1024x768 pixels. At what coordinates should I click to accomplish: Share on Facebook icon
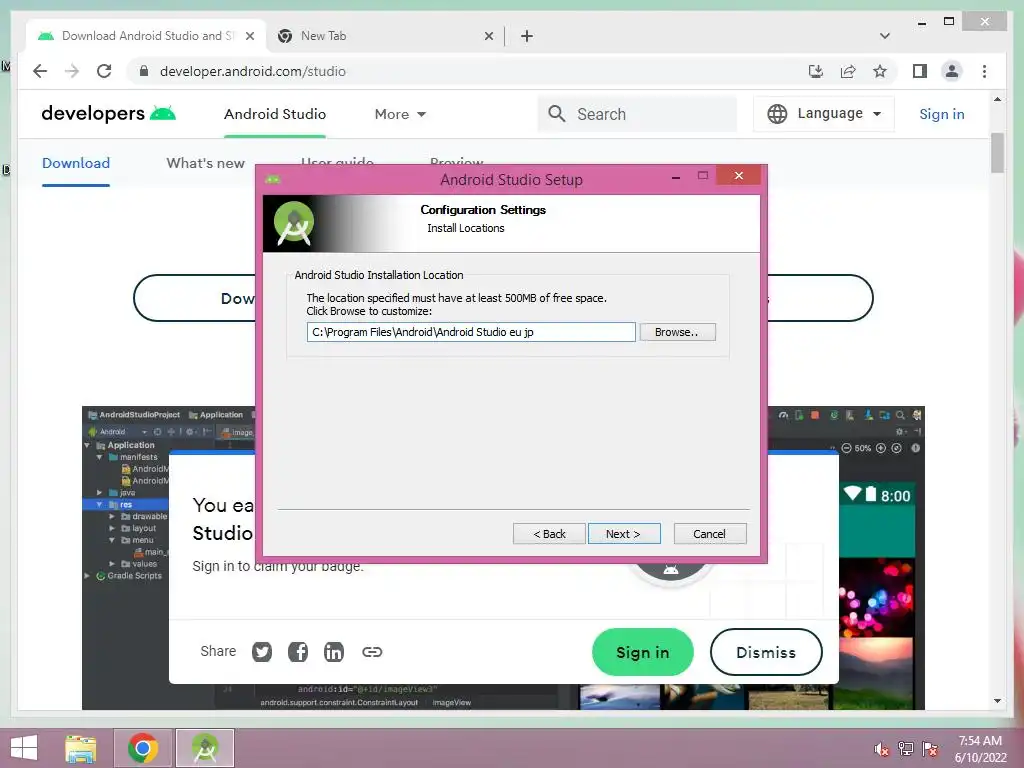(298, 652)
